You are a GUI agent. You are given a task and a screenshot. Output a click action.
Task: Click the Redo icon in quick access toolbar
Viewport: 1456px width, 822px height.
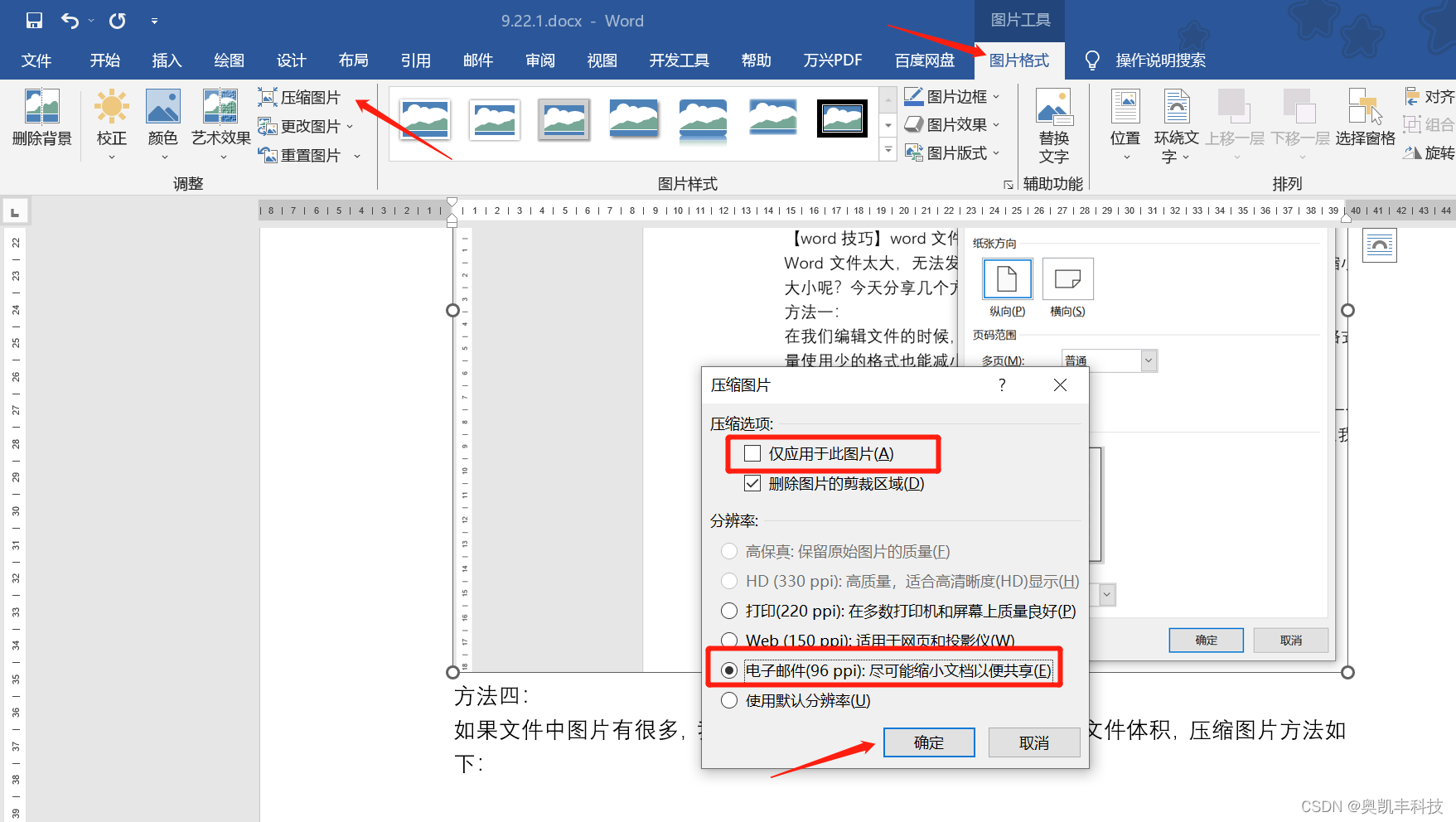(118, 21)
